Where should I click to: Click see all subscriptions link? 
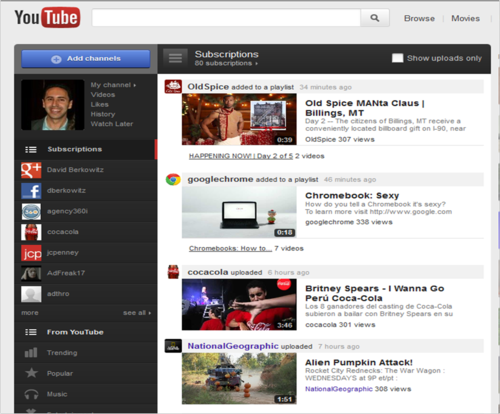click(137, 313)
